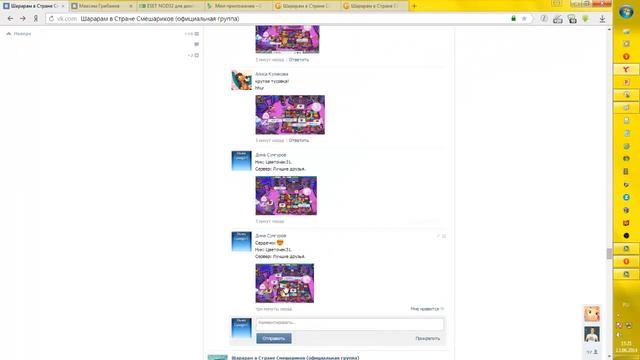The height and width of the screenshot is (360, 640).
Task: Open the black round icon in the taskbar
Action: [x=626, y=236]
